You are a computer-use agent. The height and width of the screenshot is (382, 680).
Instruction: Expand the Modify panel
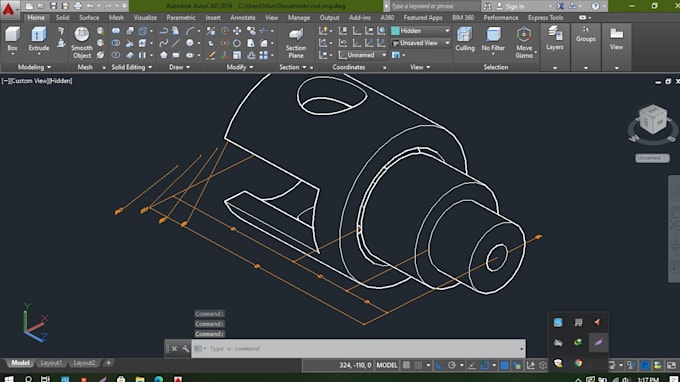pos(240,67)
